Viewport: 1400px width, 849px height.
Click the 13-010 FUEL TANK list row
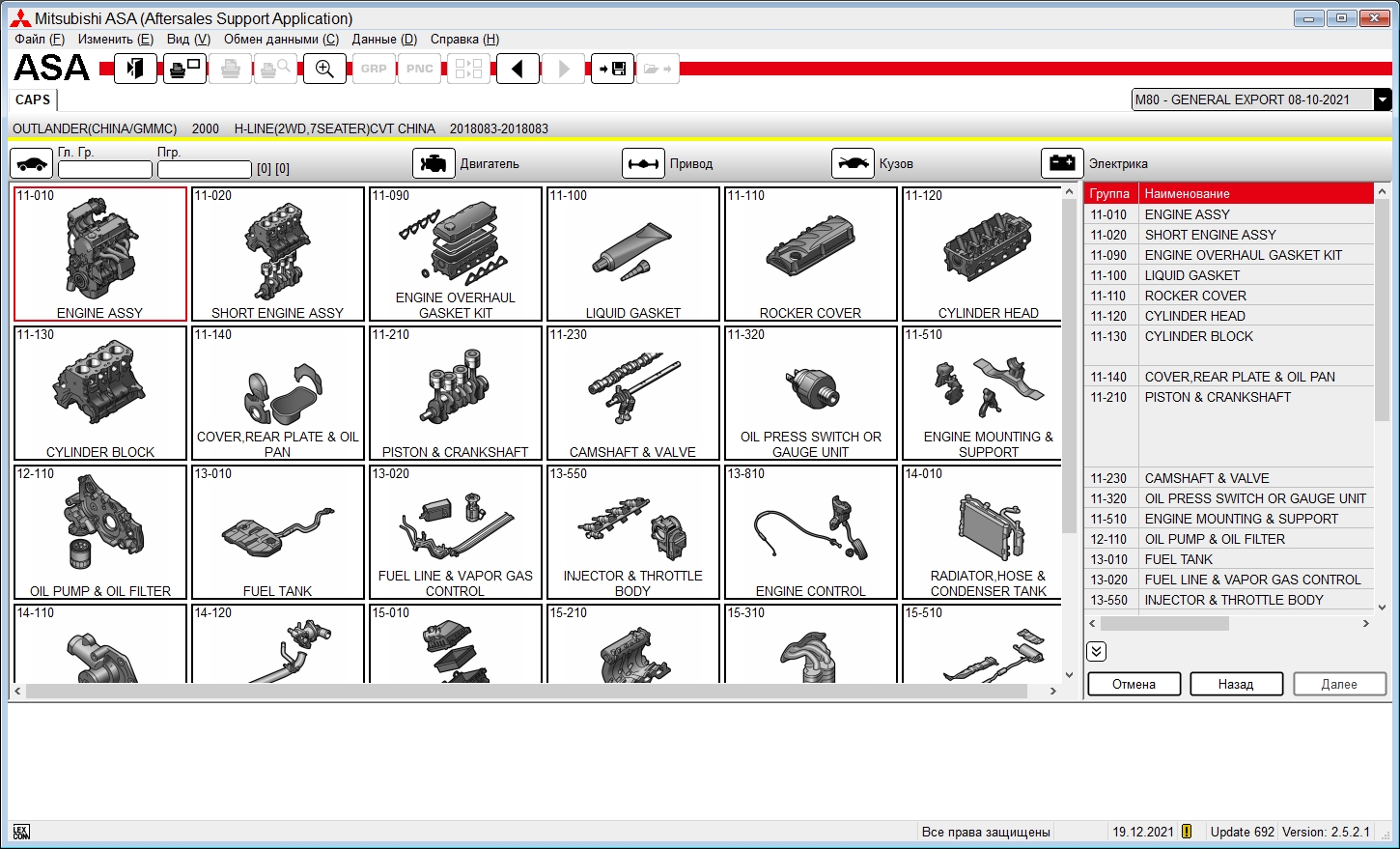click(x=1229, y=559)
